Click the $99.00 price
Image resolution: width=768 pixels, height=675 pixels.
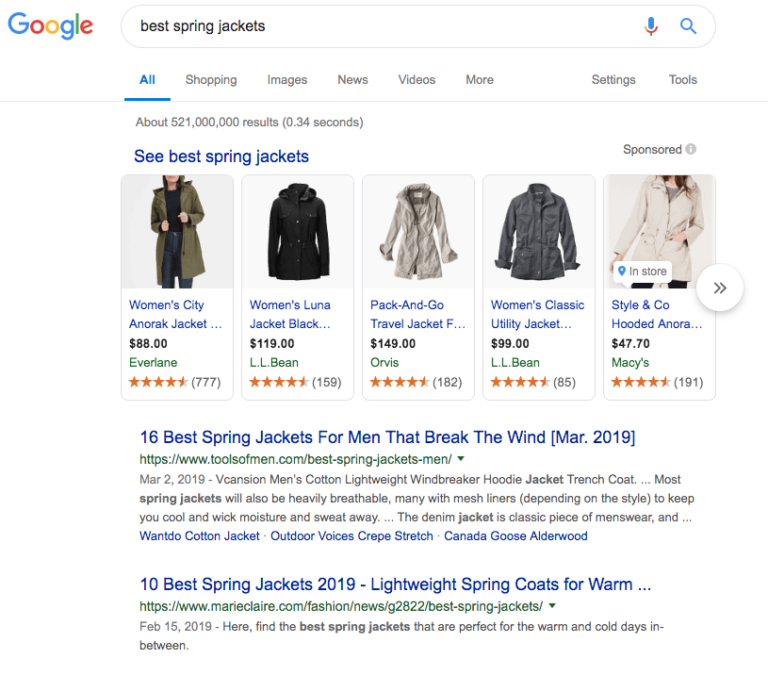click(510, 343)
